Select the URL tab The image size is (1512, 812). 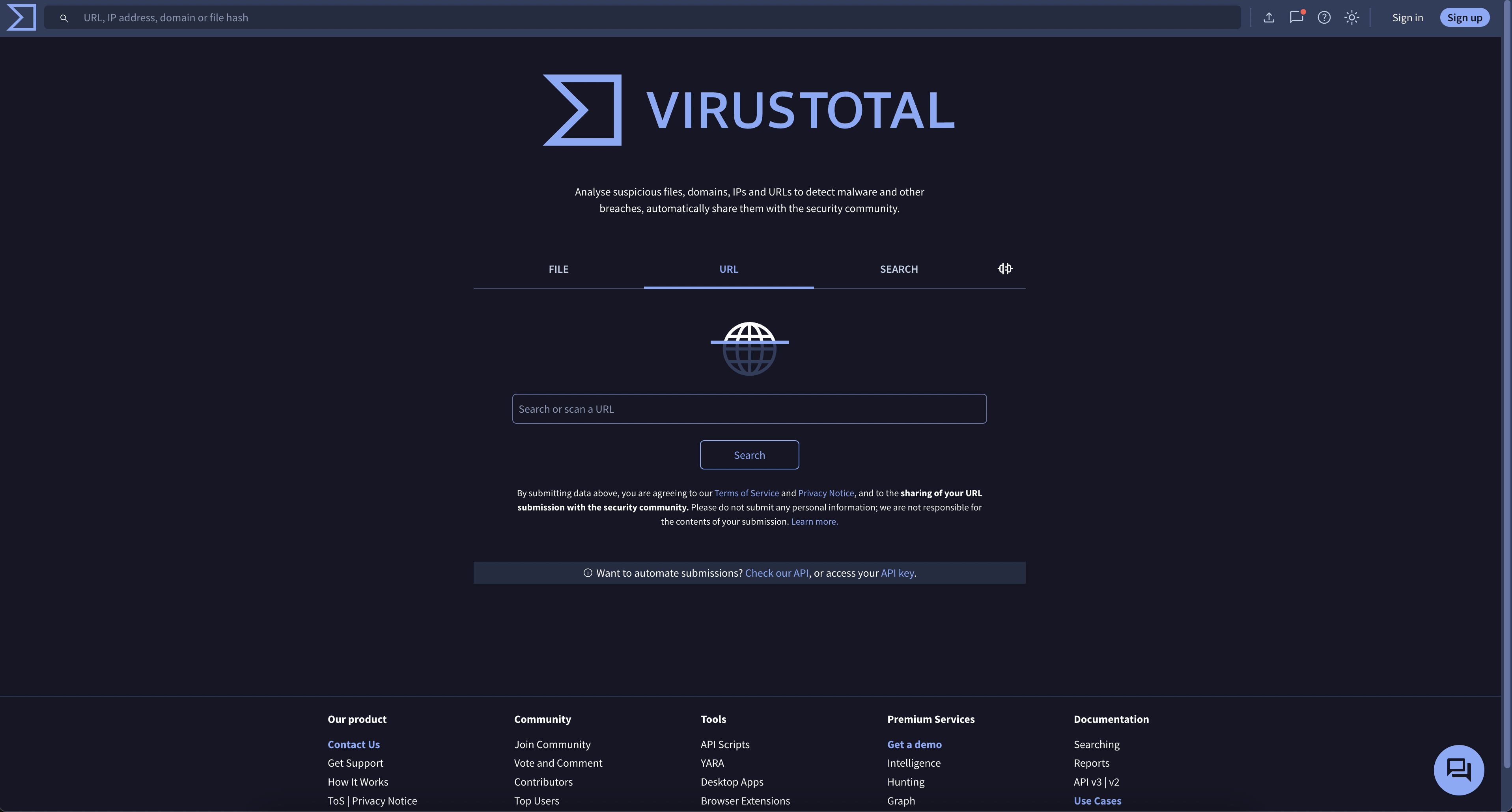coord(728,269)
